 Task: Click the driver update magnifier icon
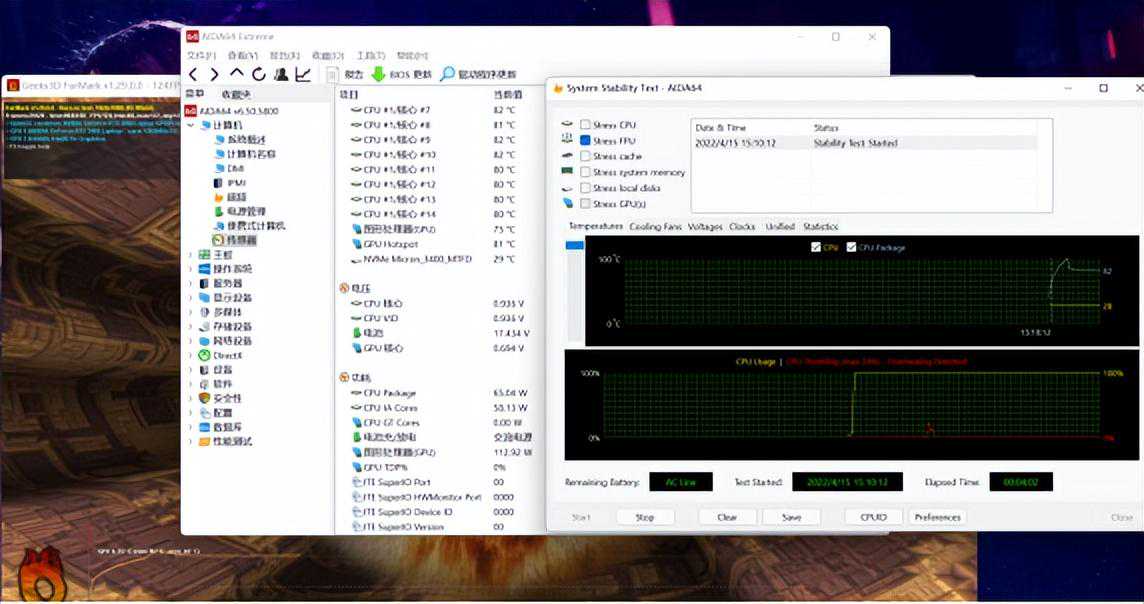click(x=447, y=74)
